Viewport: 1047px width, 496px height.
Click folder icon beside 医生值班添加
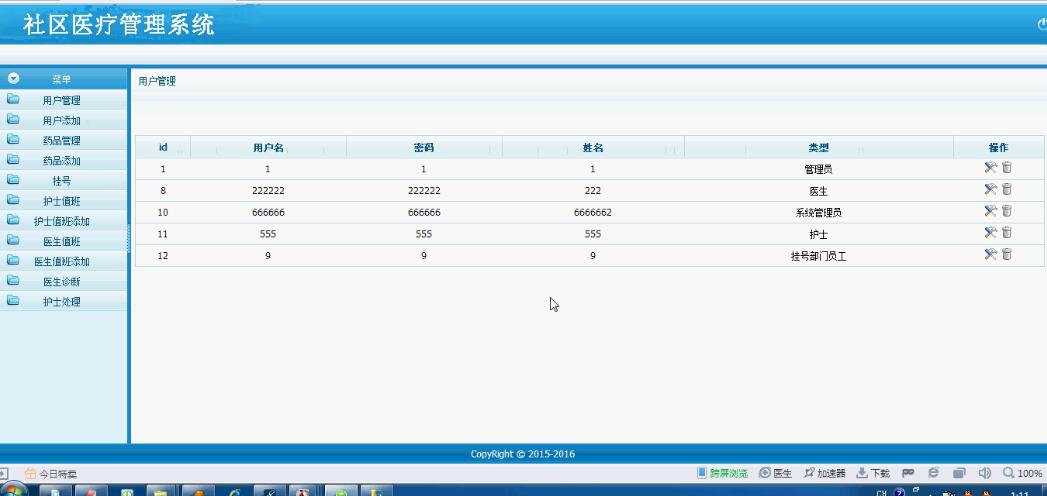coord(13,260)
